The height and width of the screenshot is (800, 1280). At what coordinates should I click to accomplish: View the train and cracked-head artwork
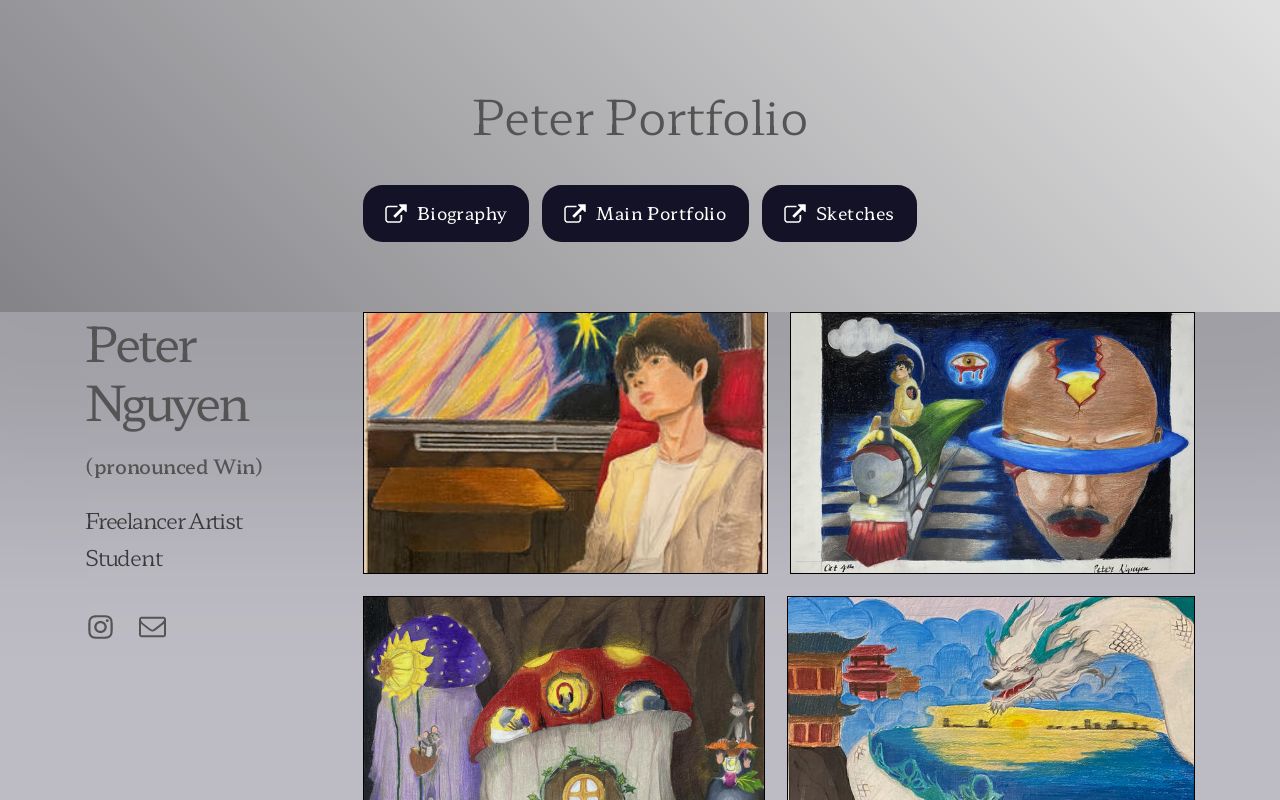tap(992, 443)
